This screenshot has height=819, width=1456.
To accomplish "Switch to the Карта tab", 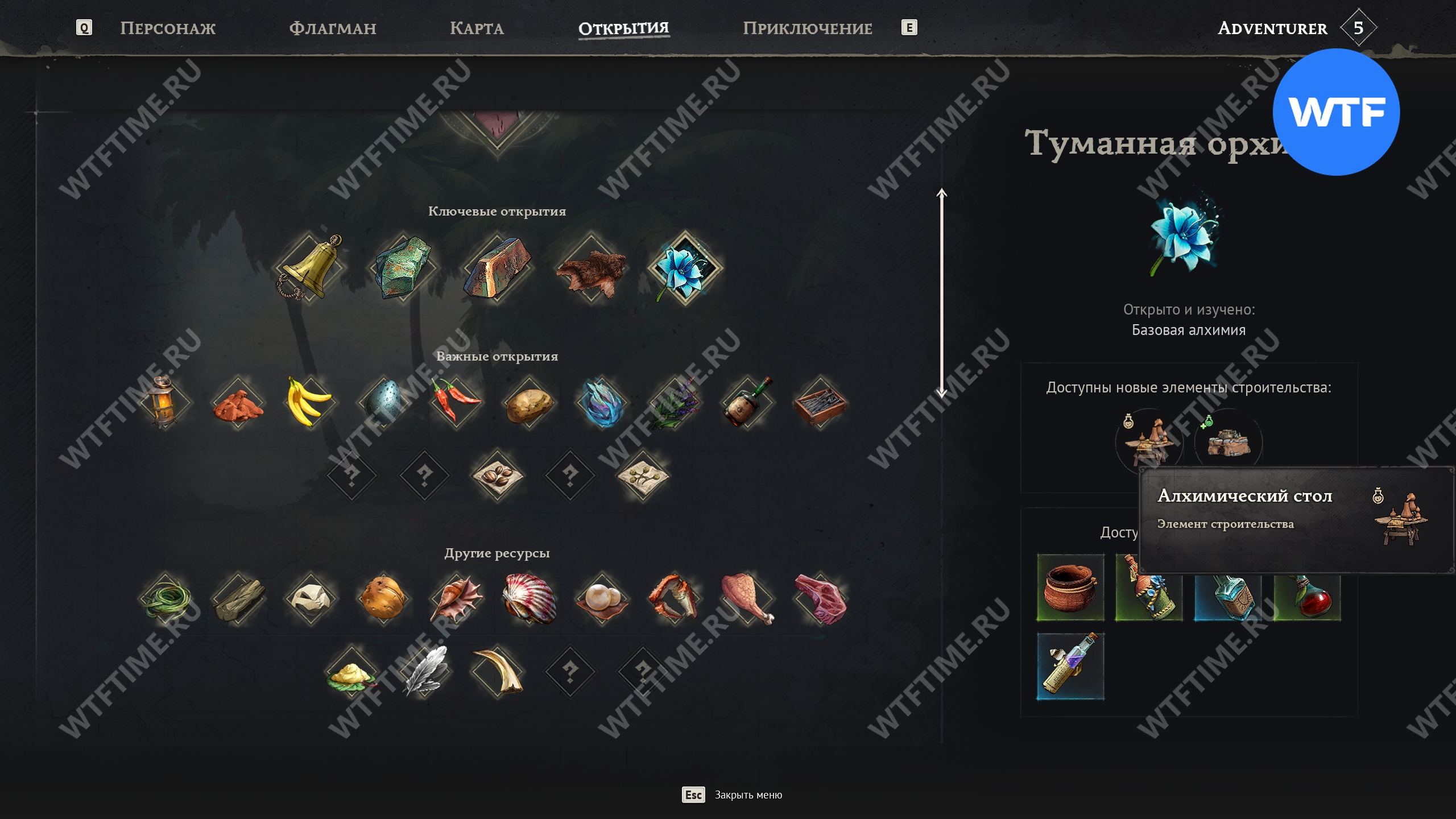I will [477, 28].
